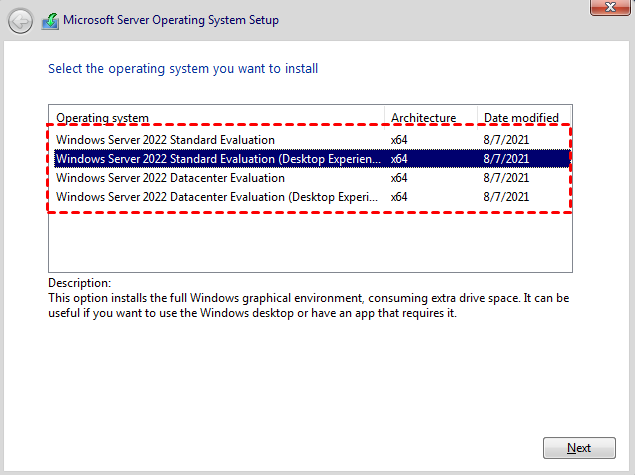The width and height of the screenshot is (635, 475).
Task: Click the back arrow button
Action: pos(20,20)
